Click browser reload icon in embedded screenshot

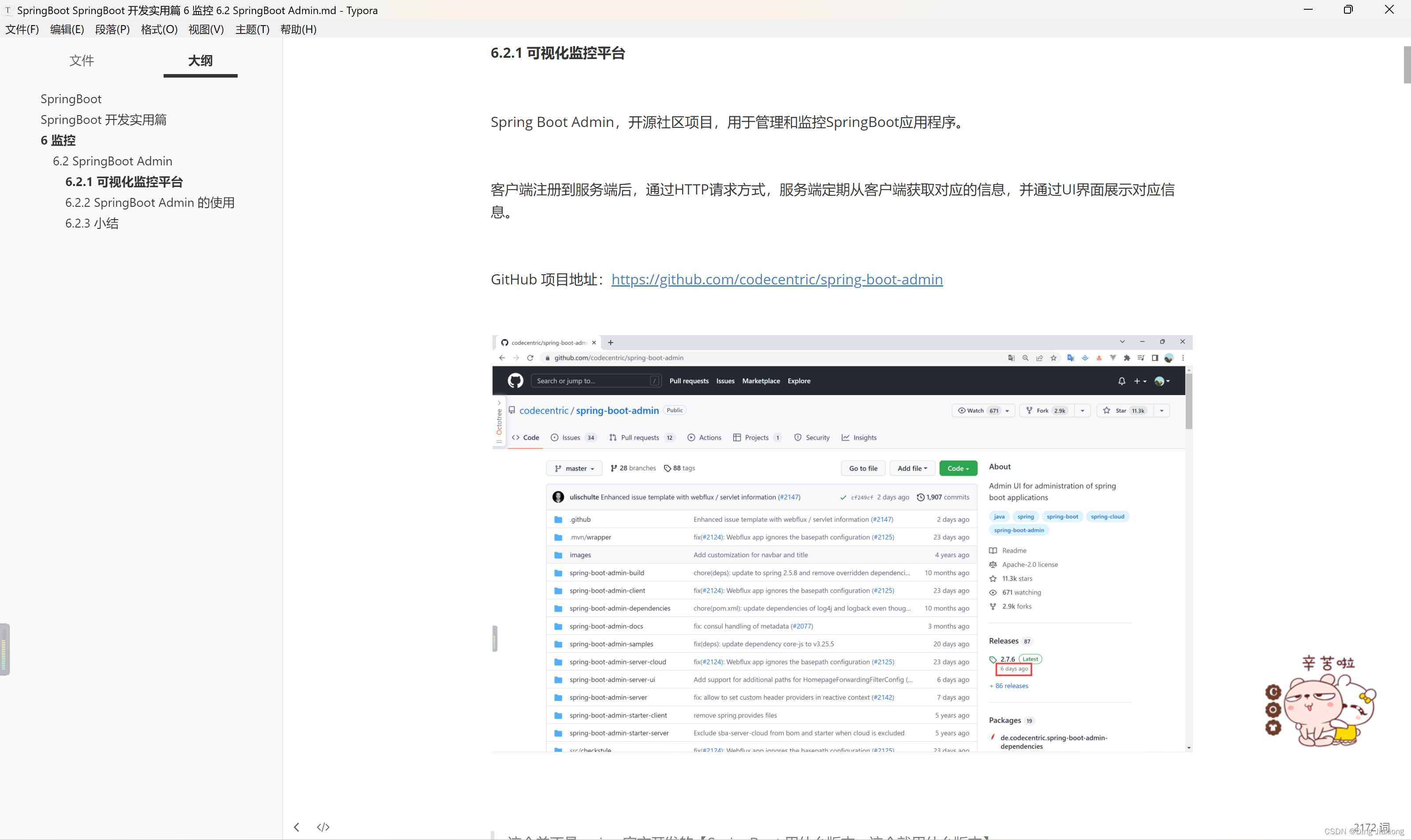tap(530, 358)
